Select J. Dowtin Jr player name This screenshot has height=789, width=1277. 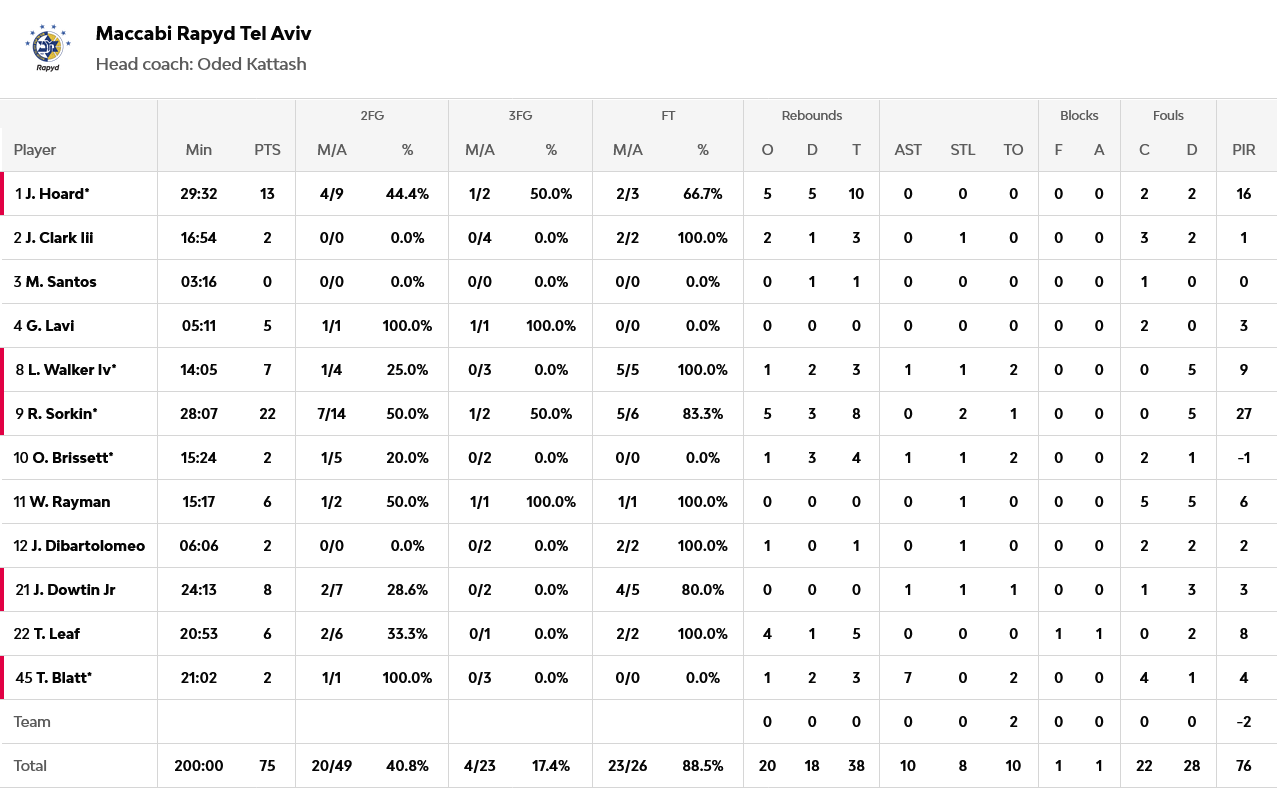point(73,590)
